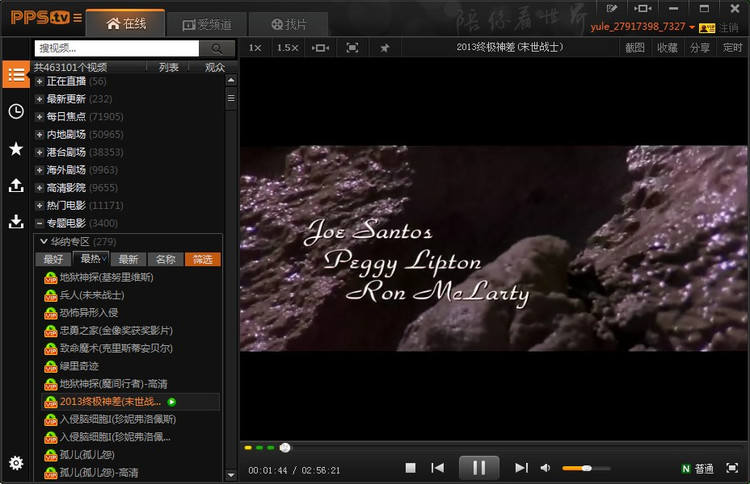
Task: Select video 恐怖异形入侵
Action: [x=88, y=313]
